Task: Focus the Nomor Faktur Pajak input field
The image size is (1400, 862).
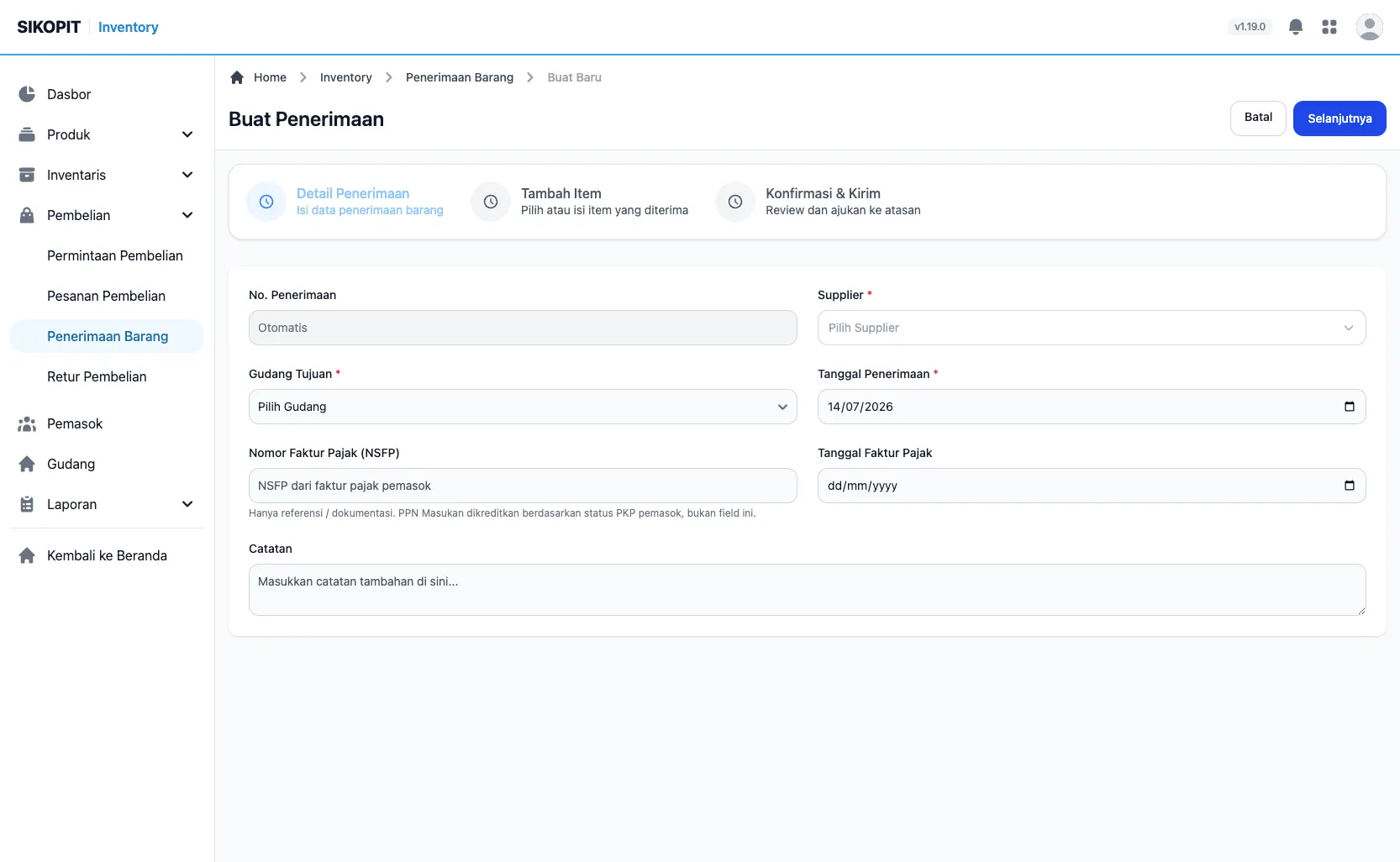Action: pos(523,486)
